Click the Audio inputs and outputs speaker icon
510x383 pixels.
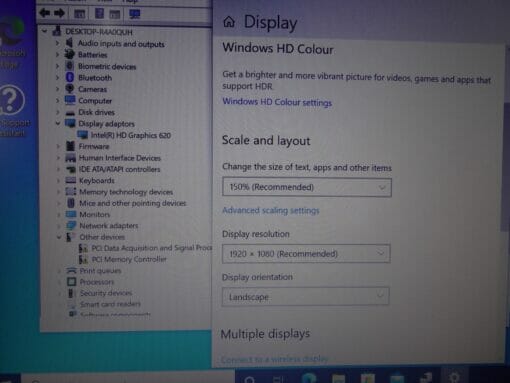coord(69,43)
